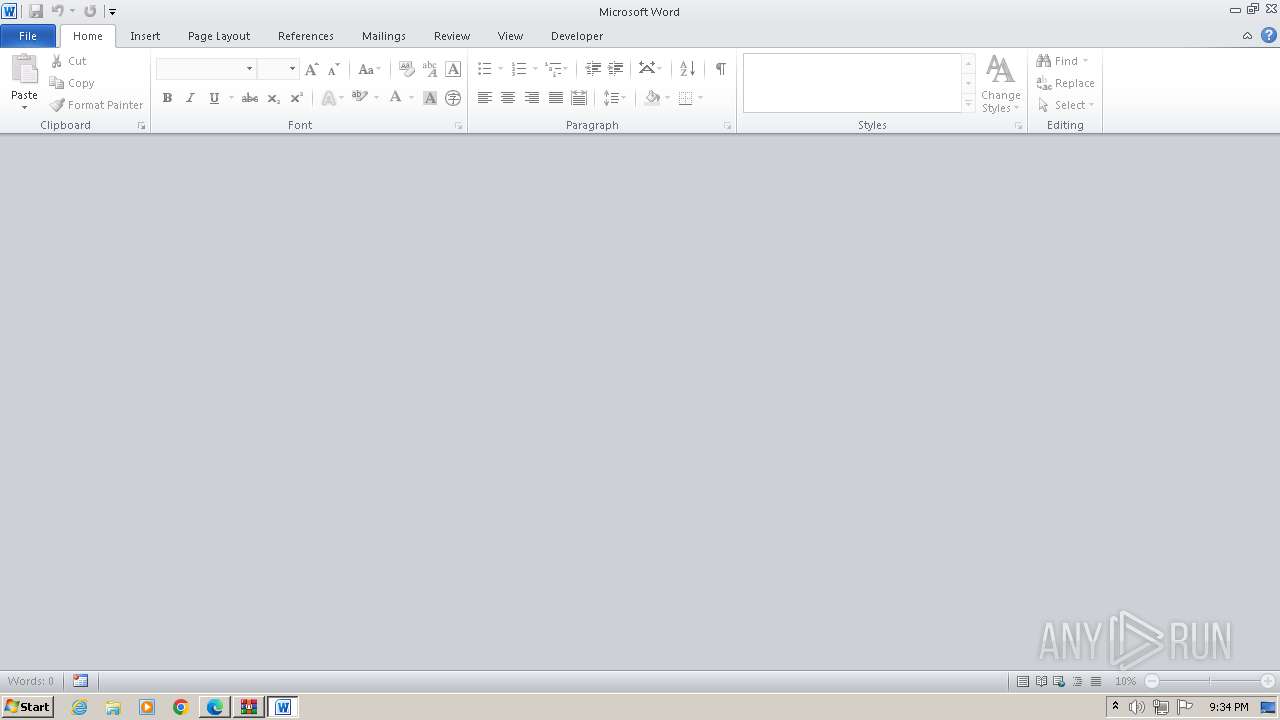This screenshot has width=1280, height=720.
Task: Click the Words: 0 status indicator
Action: click(x=31, y=681)
